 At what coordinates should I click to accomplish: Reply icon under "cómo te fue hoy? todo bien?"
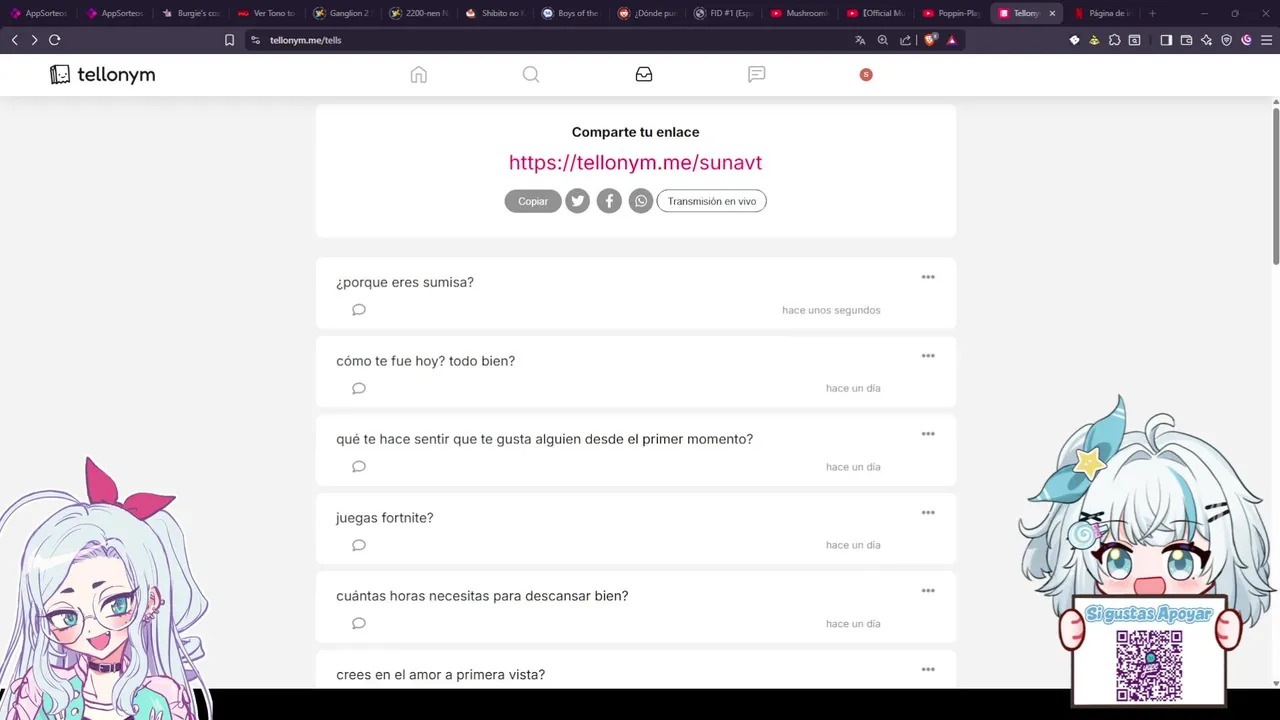pyautogui.click(x=359, y=388)
